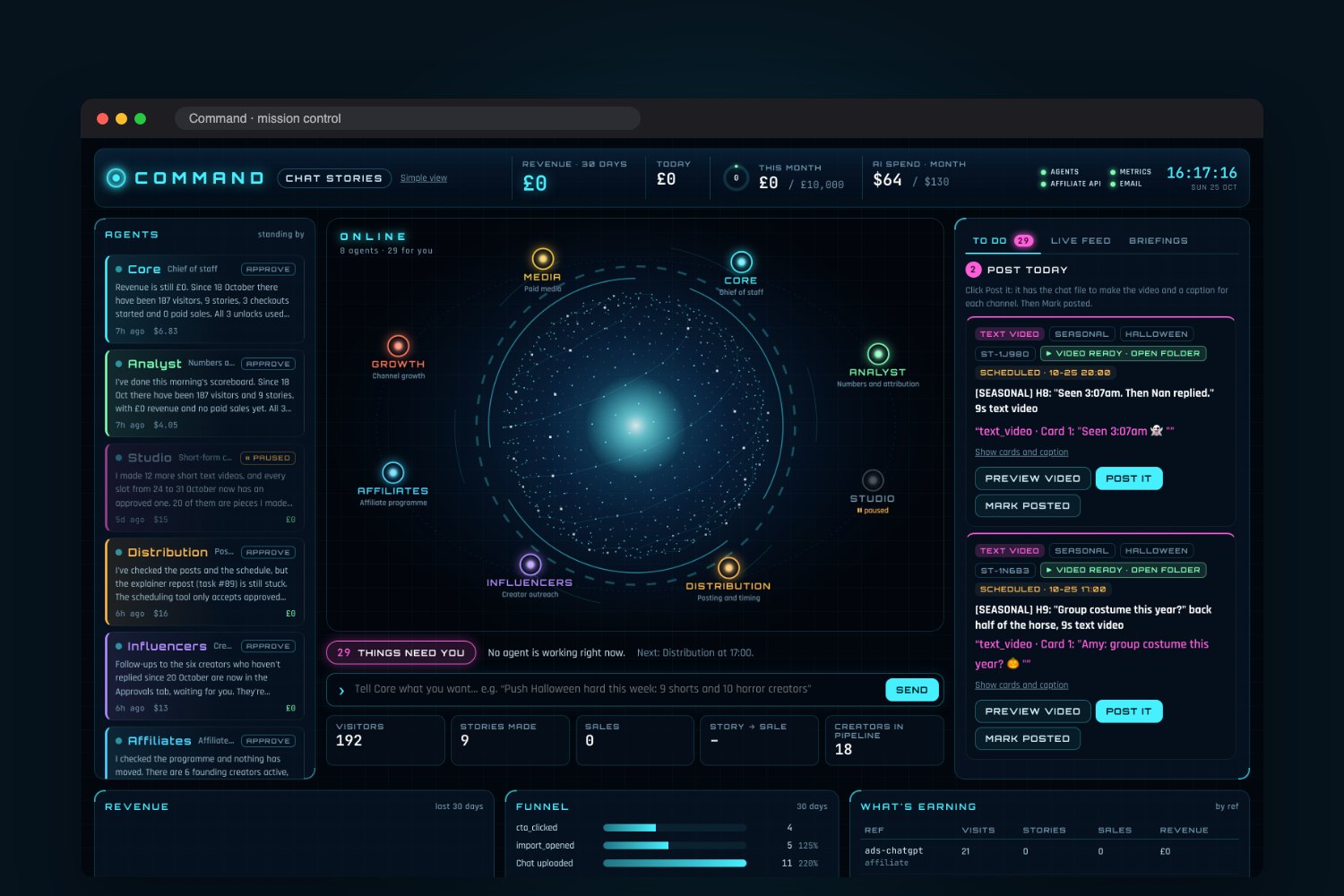Mark the H8 Seen 3:07am video posted

(x=1028, y=506)
